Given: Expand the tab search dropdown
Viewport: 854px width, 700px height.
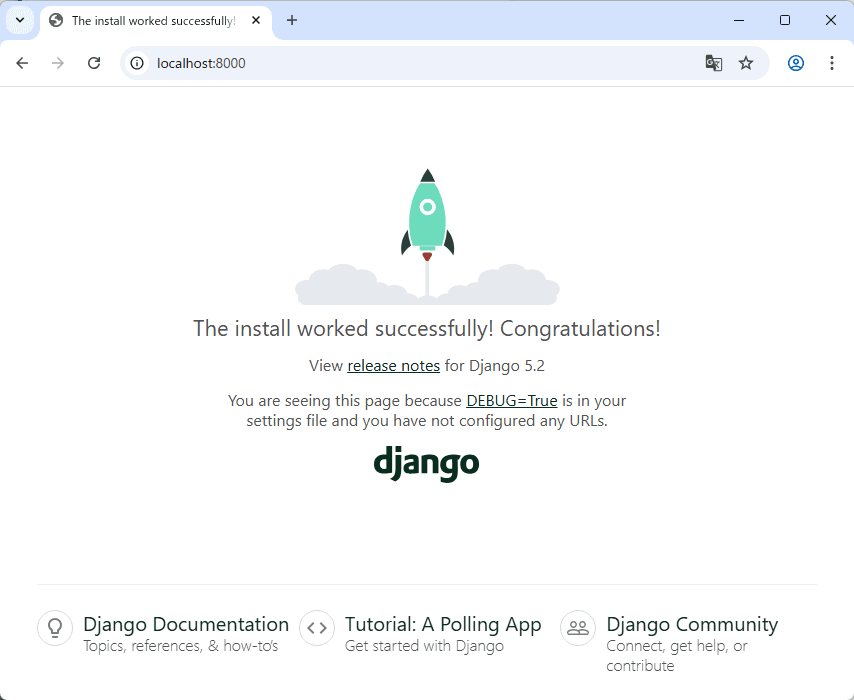Looking at the screenshot, I should click(x=20, y=20).
